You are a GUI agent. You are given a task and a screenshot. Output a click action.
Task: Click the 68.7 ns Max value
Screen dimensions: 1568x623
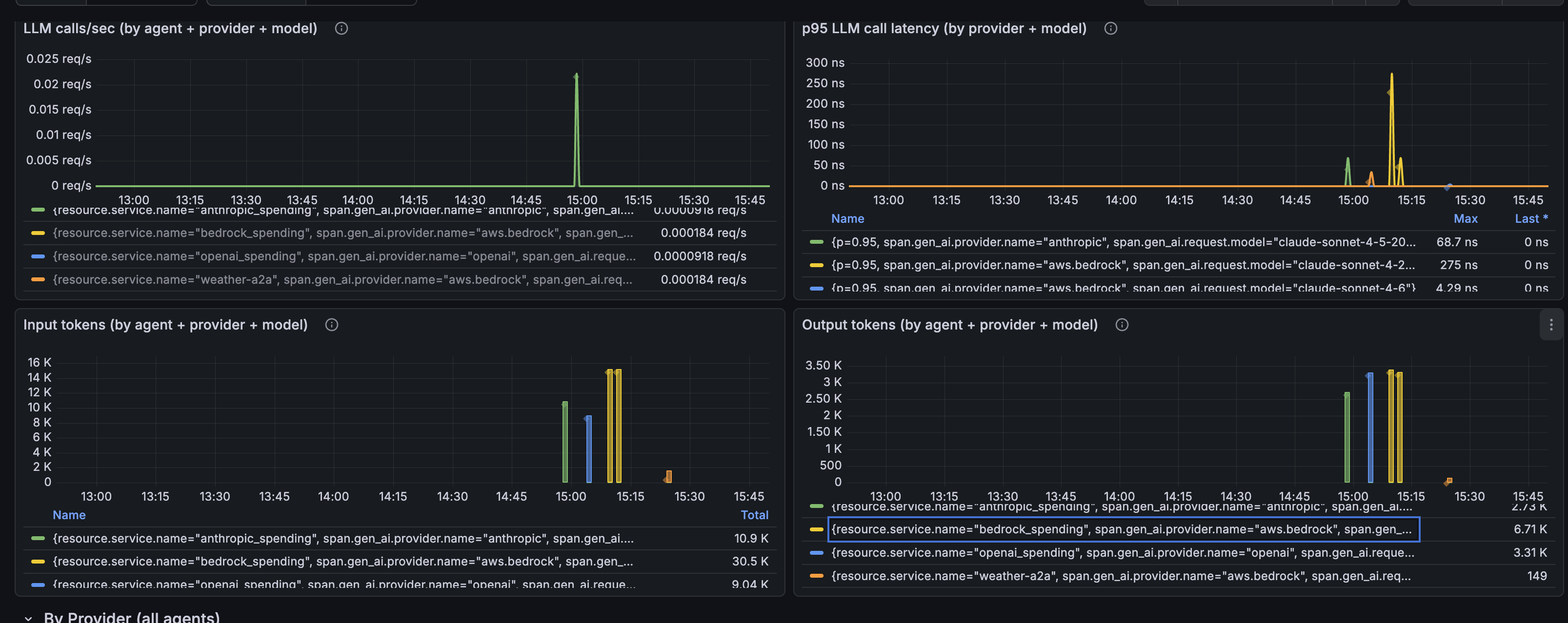1457,242
